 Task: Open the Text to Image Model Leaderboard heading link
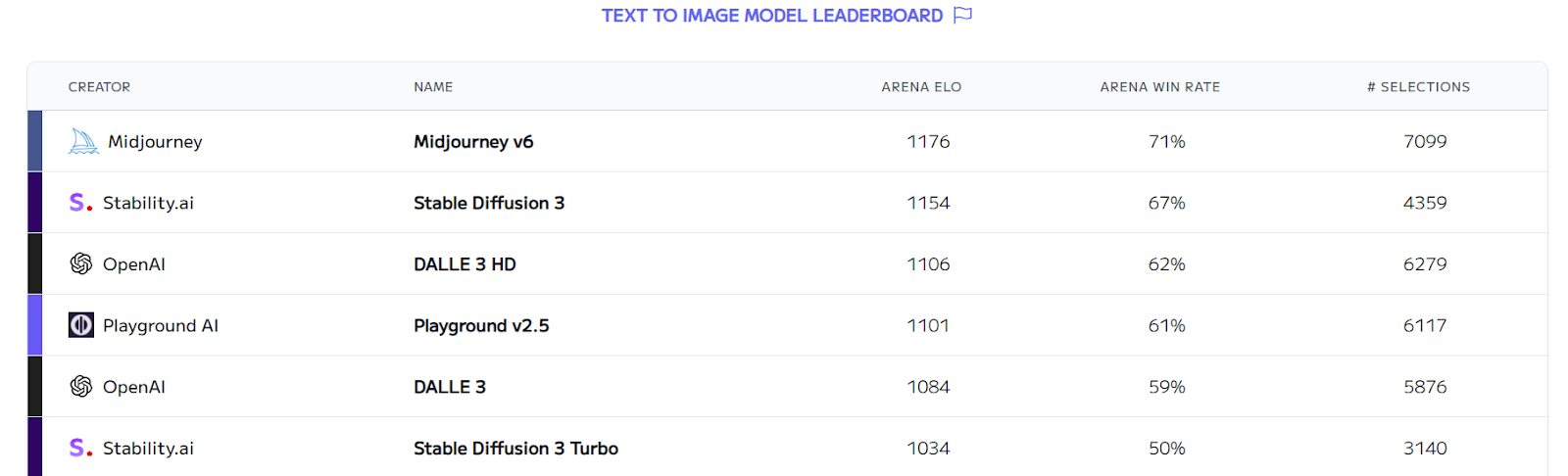772,16
